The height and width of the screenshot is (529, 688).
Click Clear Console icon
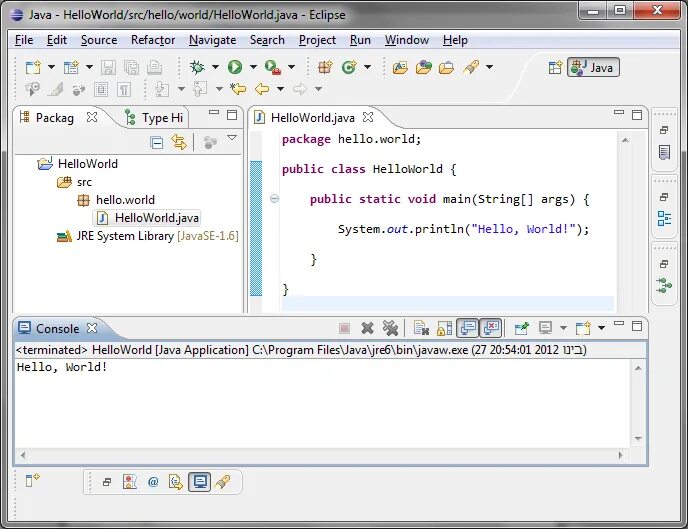click(421, 328)
